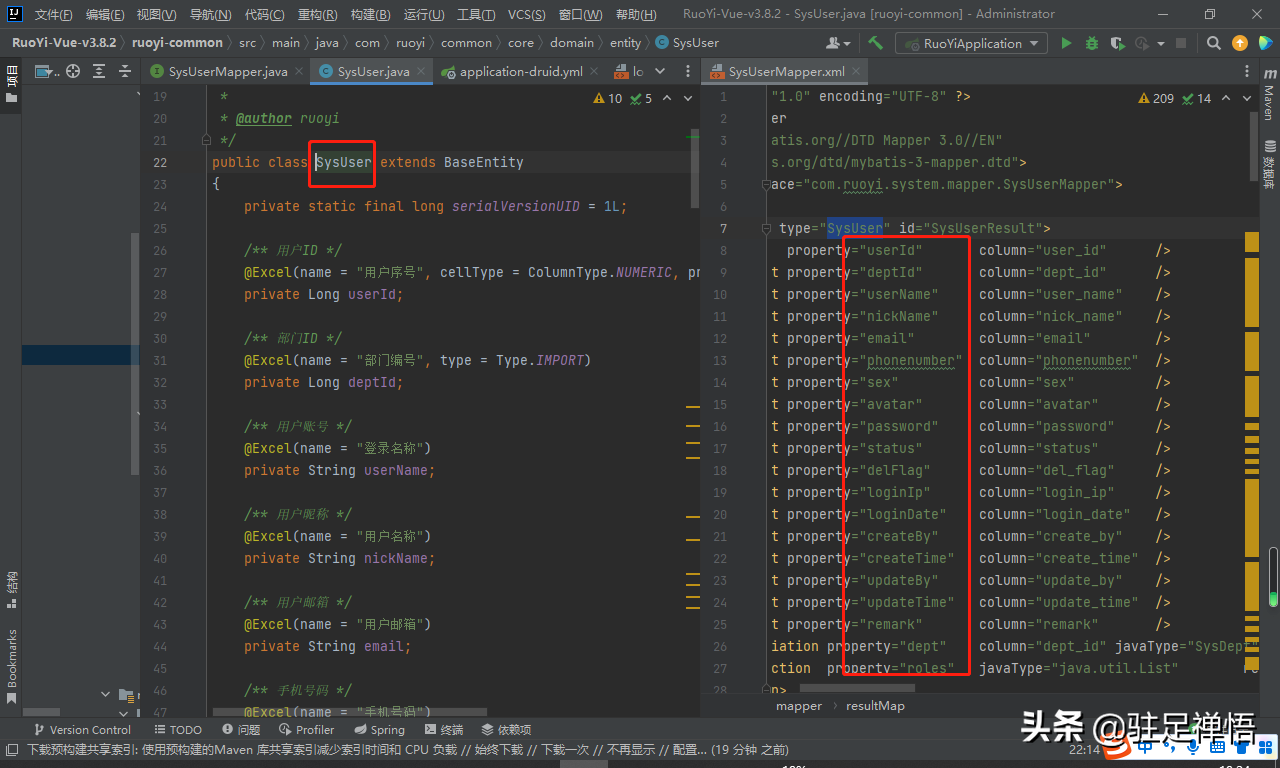Image resolution: width=1280 pixels, height=768 pixels.
Task: Toggle code folding at resultMap line 7
Action: point(767,229)
